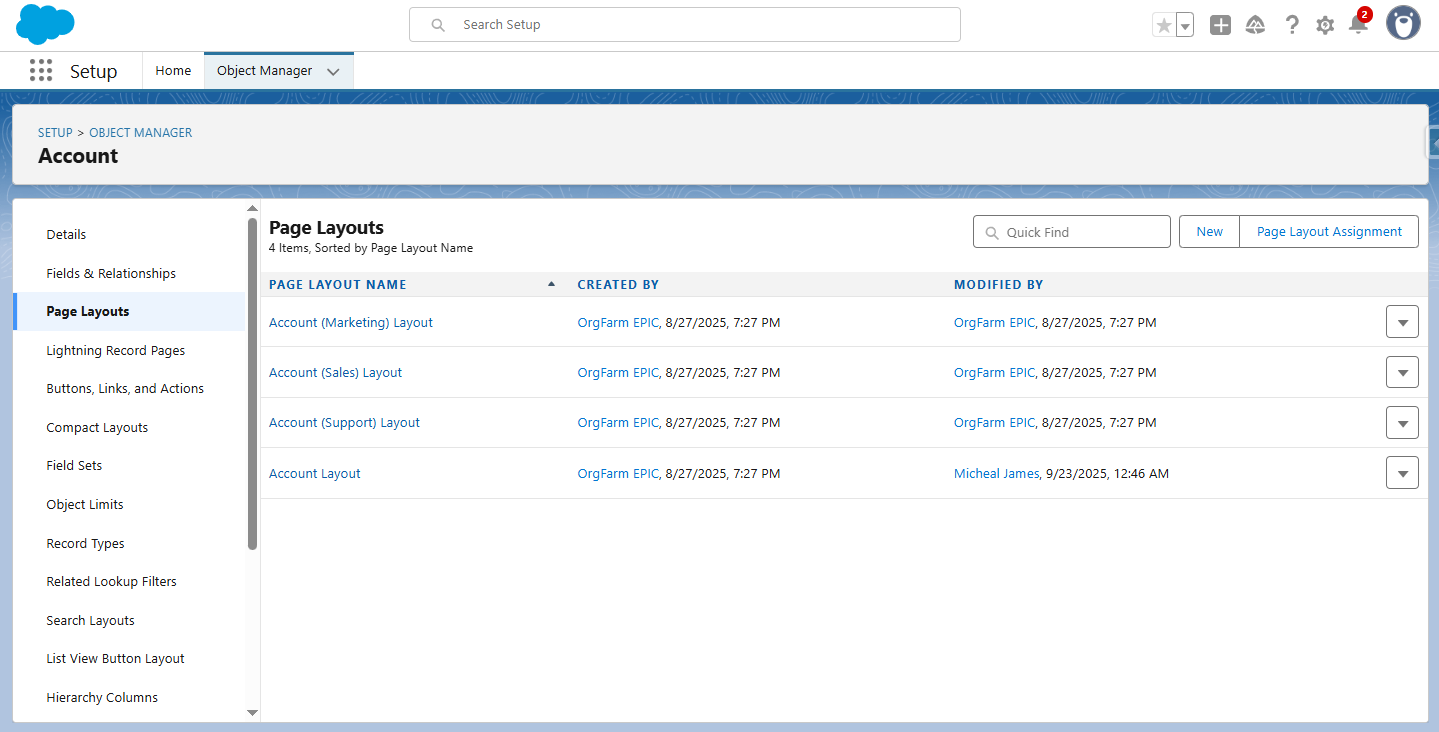Click the sidebar scroll up arrow
This screenshot has width=1439, height=732.
tap(252, 208)
